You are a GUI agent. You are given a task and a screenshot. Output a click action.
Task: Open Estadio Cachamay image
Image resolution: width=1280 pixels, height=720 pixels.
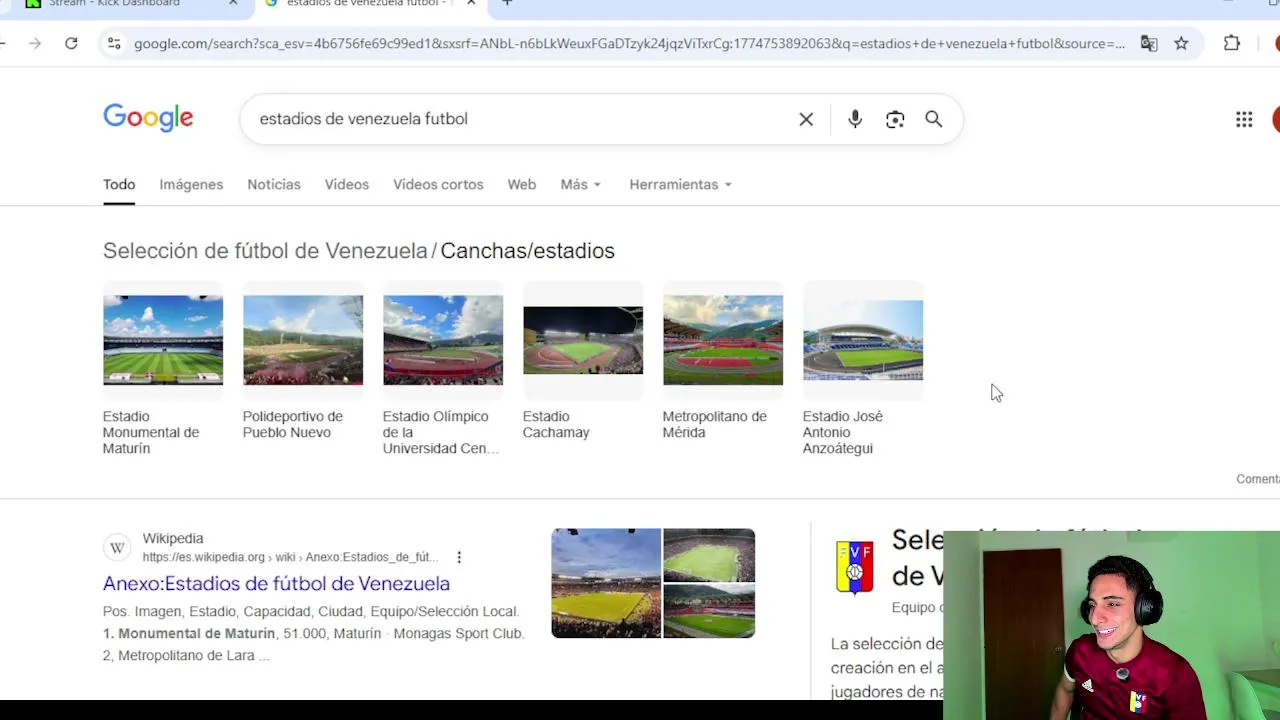tap(583, 340)
